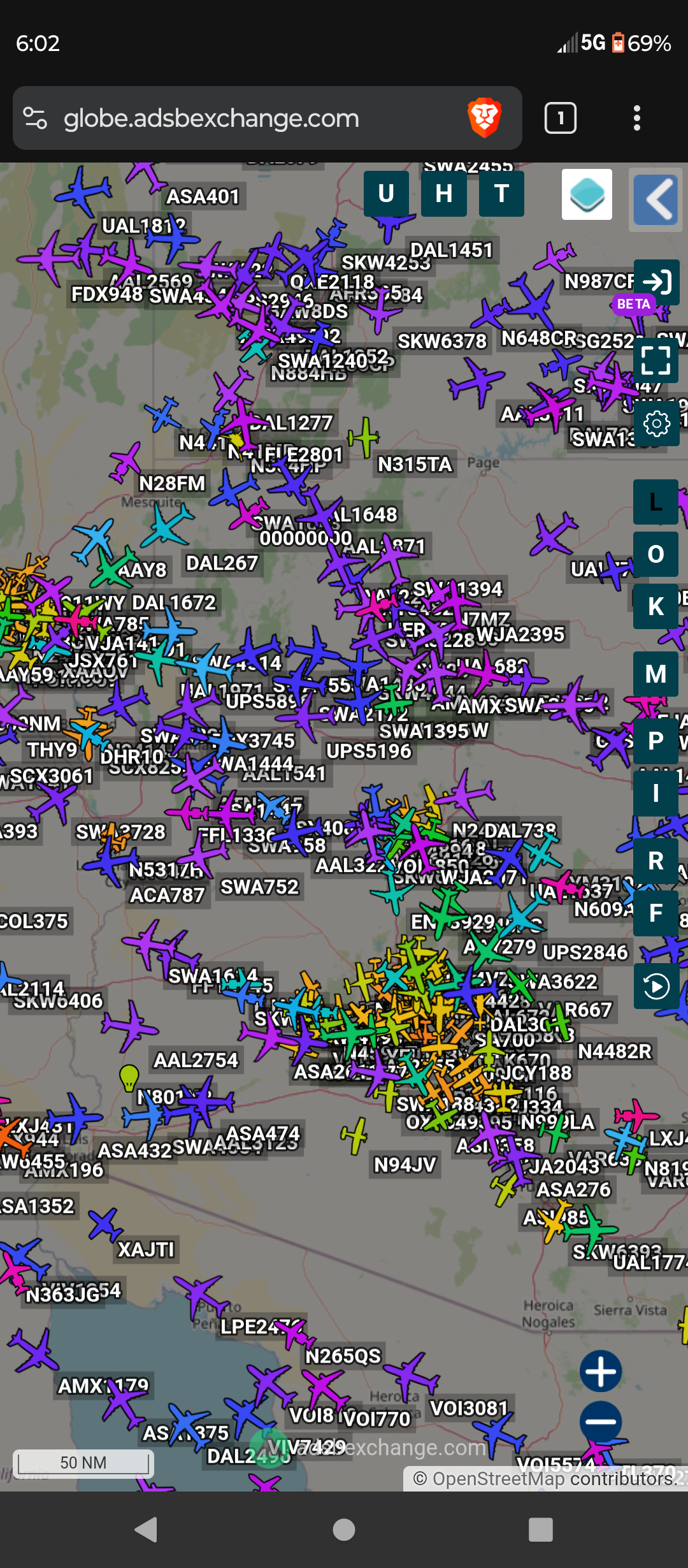Toggle the O button

(x=656, y=554)
